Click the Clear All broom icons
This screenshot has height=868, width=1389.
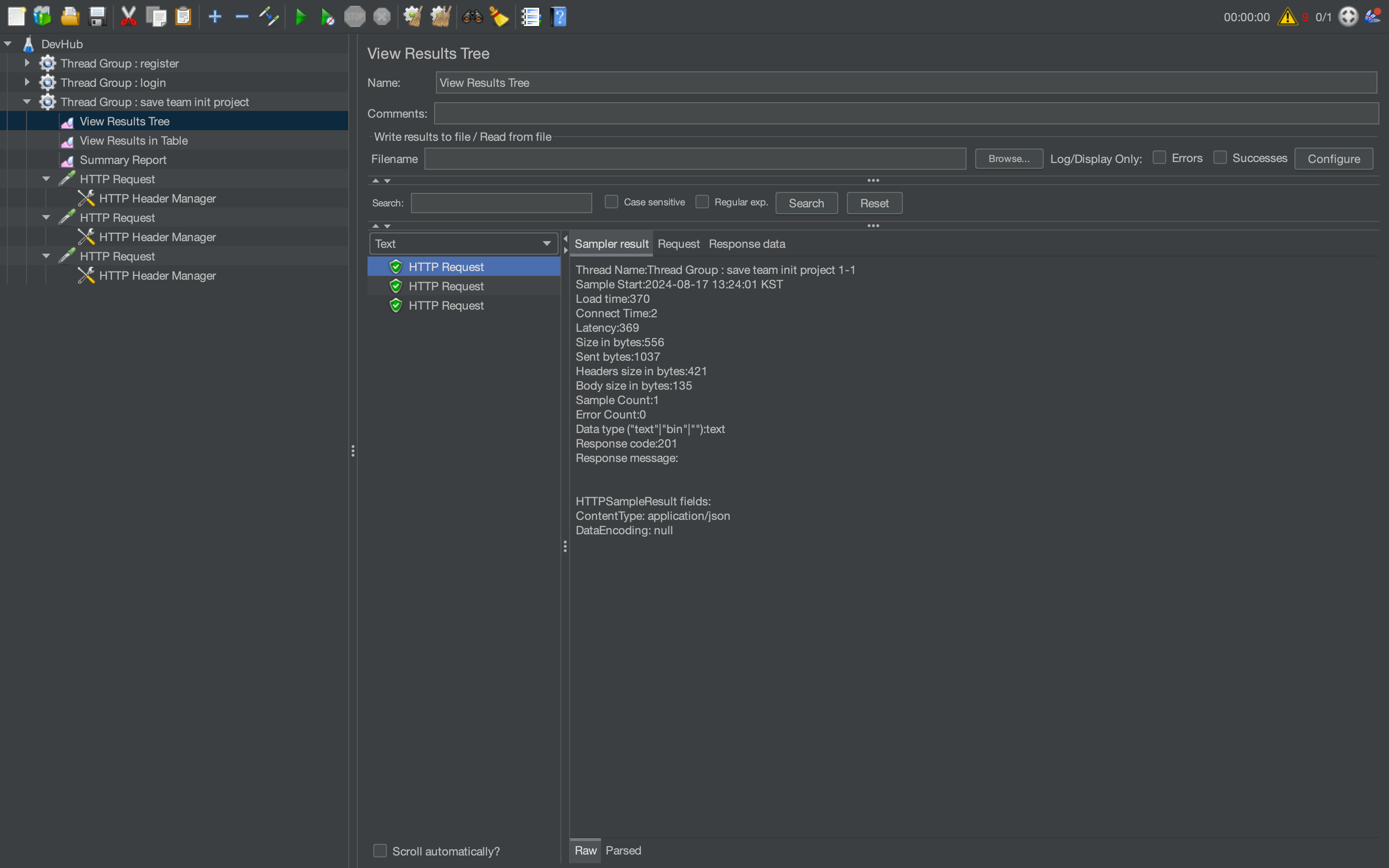441,17
